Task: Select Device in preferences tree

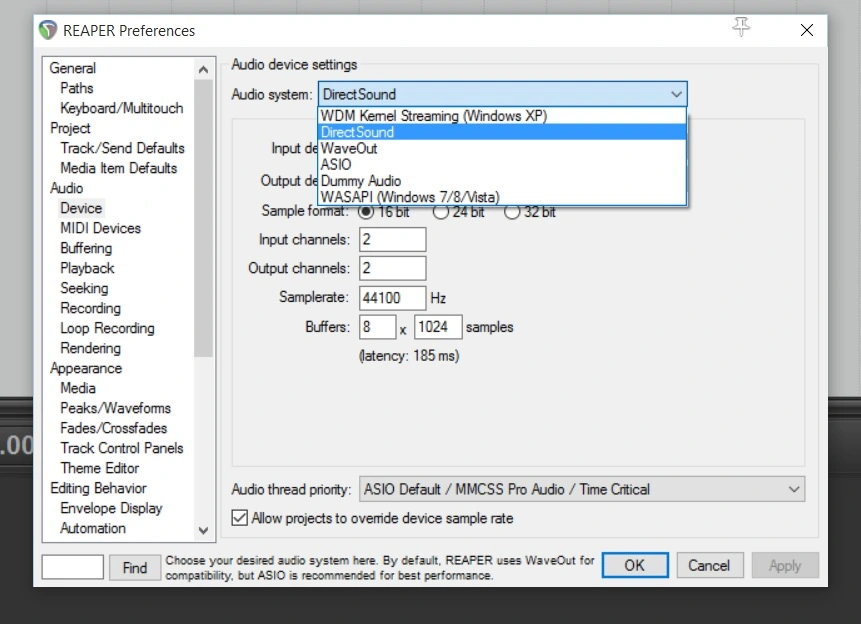Action: pyautogui.click(x=81, y=208)
